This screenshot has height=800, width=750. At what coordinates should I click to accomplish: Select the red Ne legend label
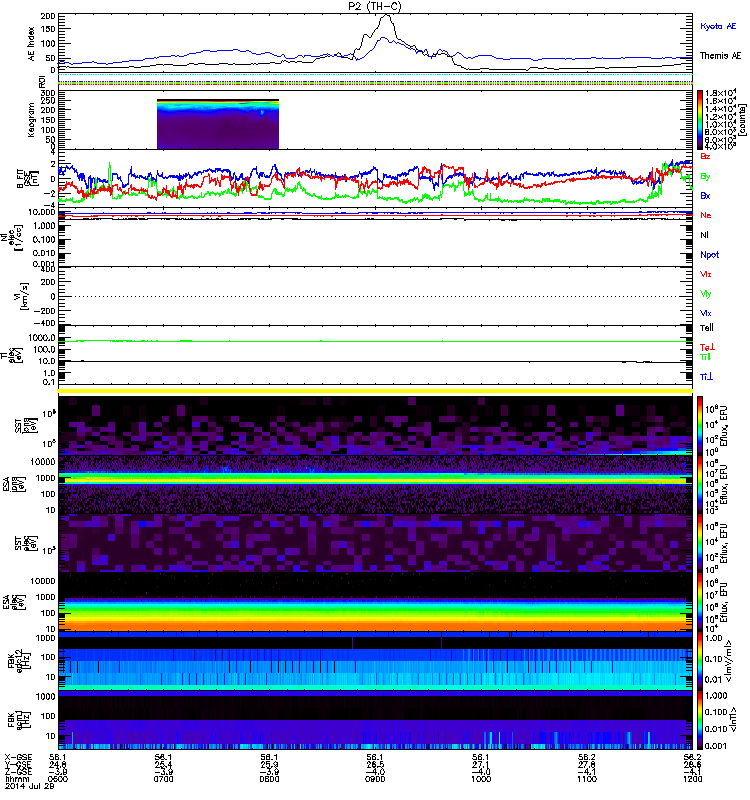706,215
